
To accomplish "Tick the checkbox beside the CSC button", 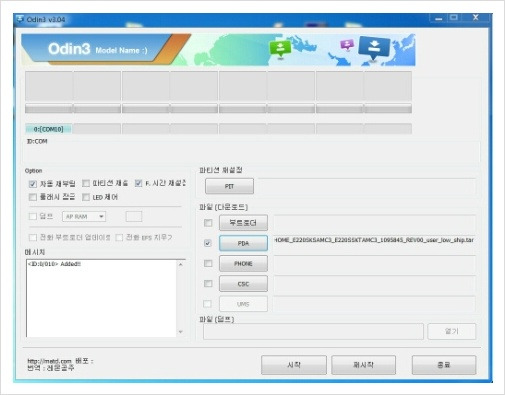I will tap(208, 283).
